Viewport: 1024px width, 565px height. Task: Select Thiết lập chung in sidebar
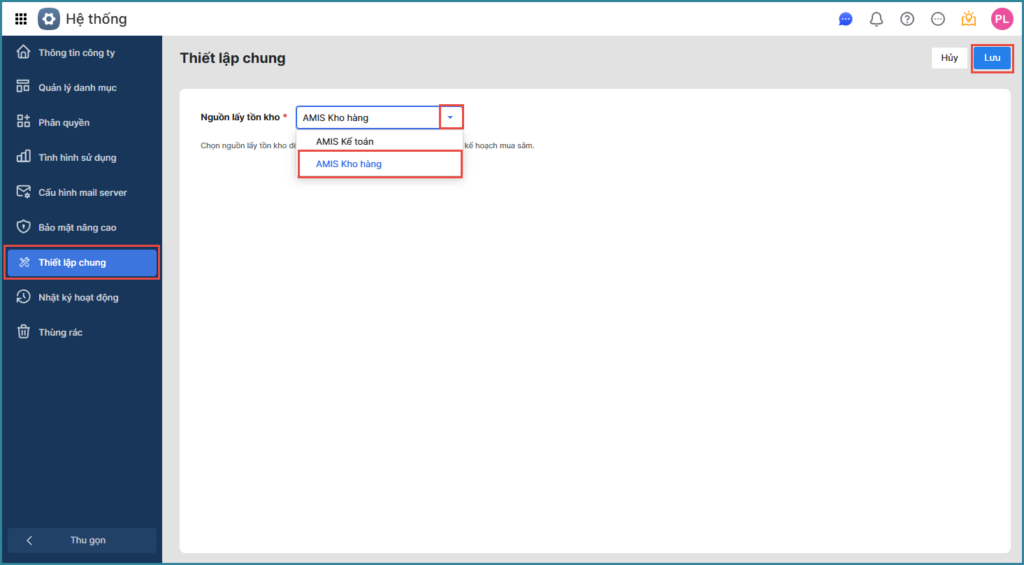coord(82,262)
